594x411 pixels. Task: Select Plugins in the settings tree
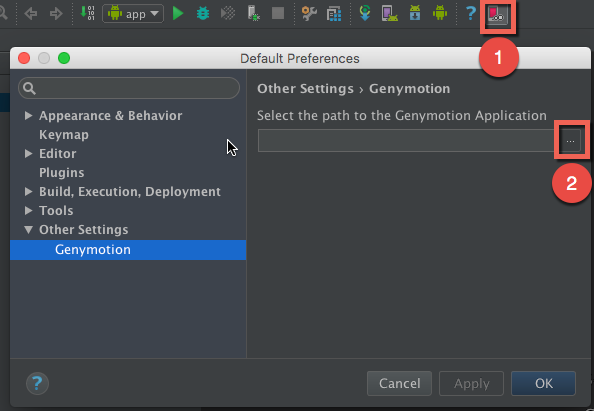(61, 173)
